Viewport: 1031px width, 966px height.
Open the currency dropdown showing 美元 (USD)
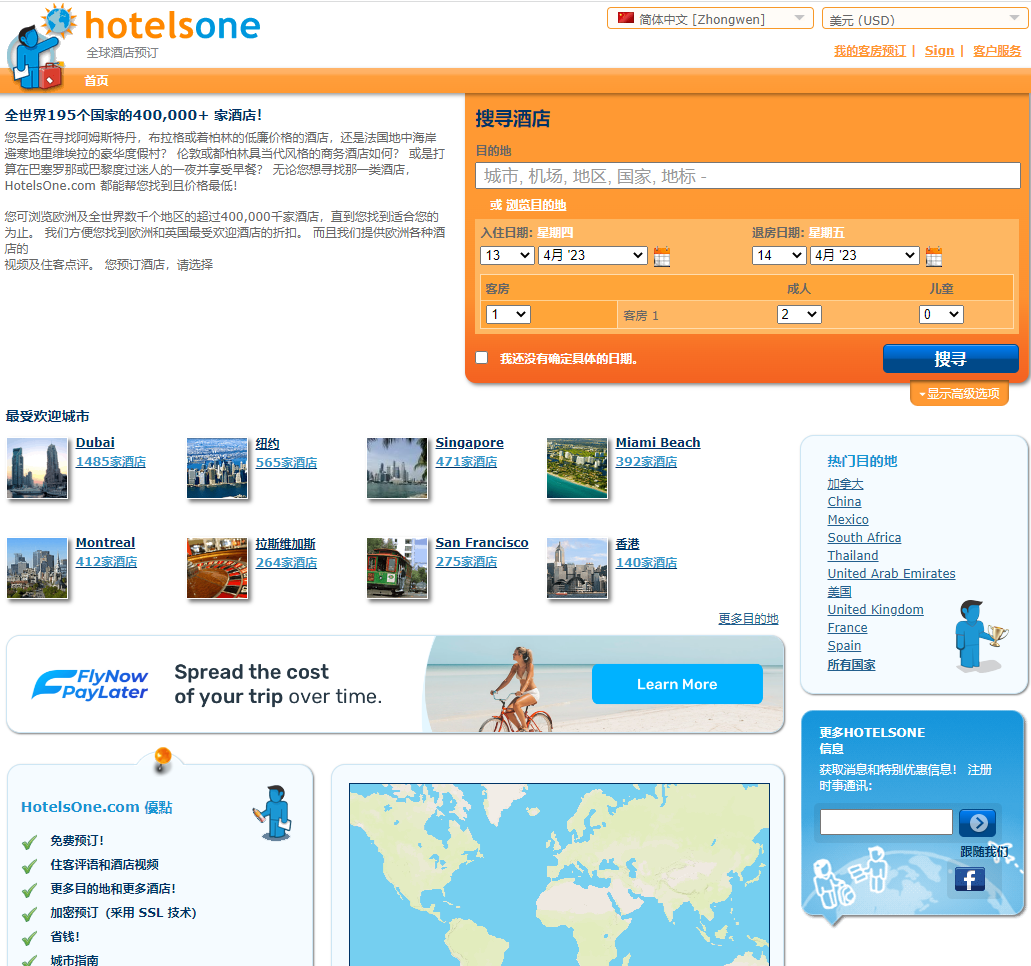click(923, 19)
